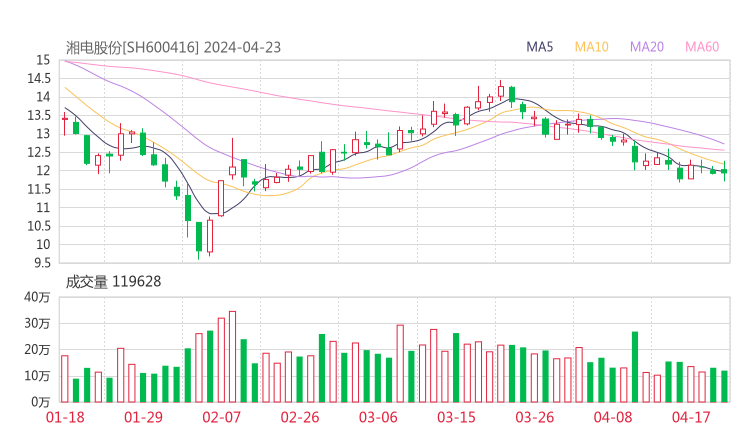740x440 pixels.
Task: Click the 成交量 119628 volume label
Action: coord(113,281)
